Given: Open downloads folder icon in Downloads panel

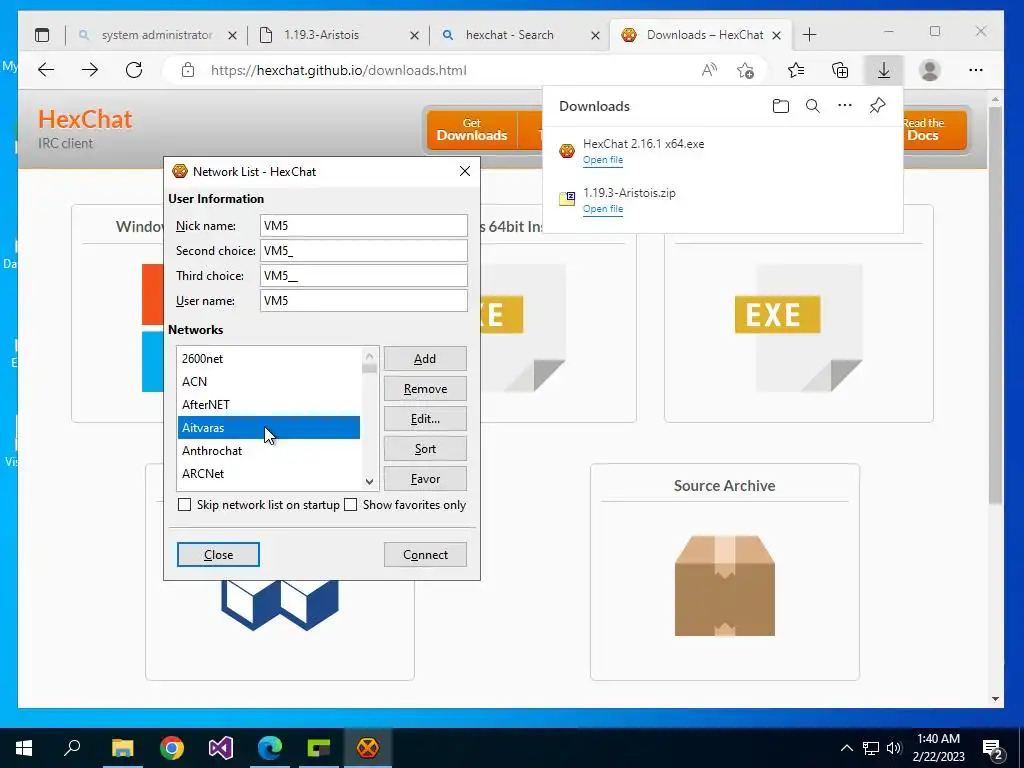Looking at the screenshot, I should [x=780, y=106].
